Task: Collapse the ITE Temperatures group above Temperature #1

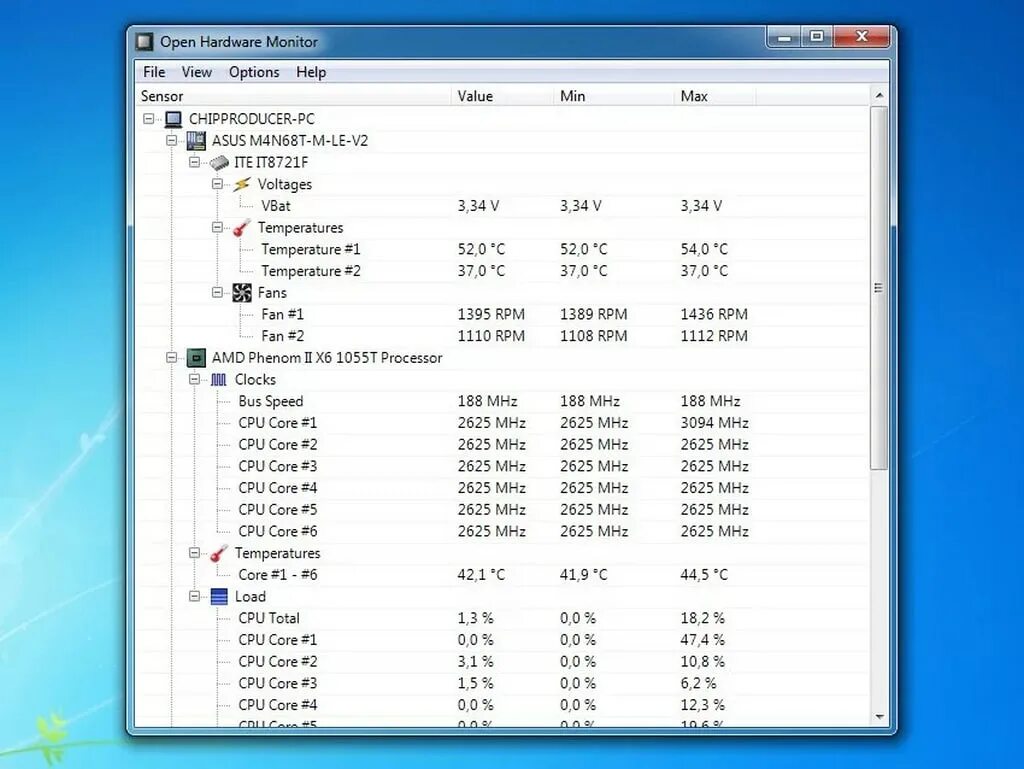Action: (x=217, y=227)
